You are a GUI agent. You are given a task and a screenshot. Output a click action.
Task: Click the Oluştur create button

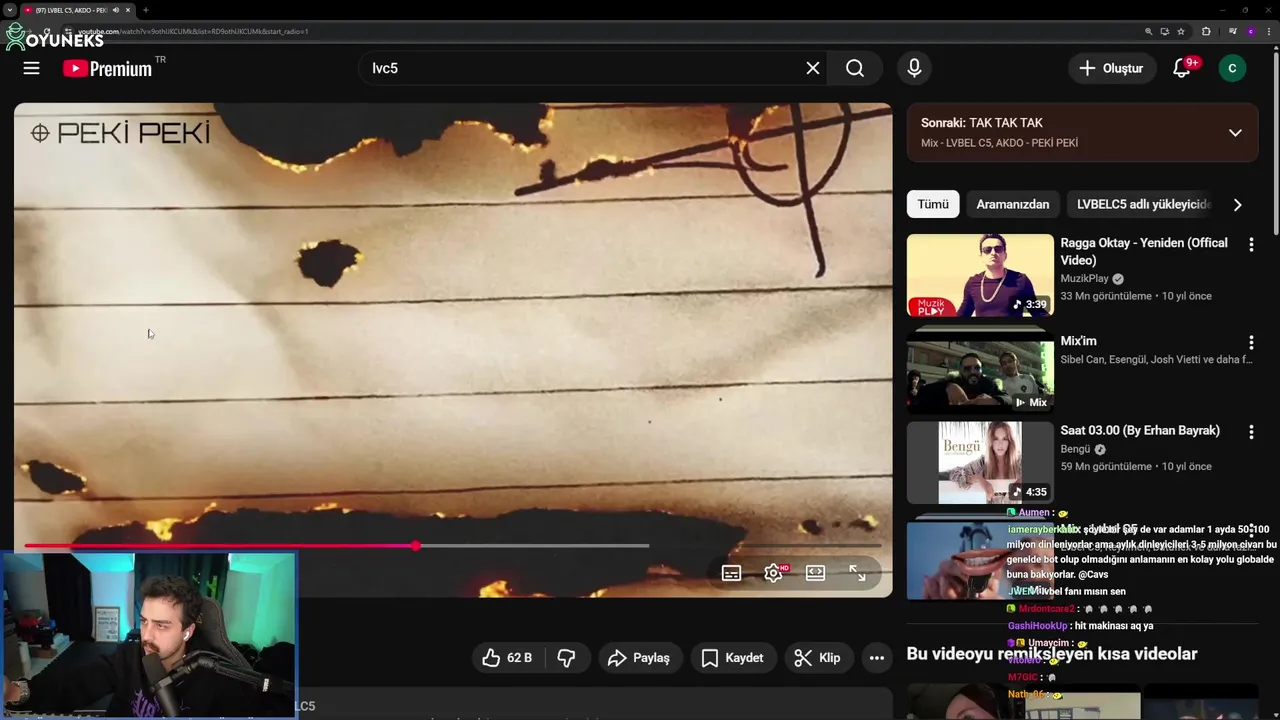point(1110,68)
